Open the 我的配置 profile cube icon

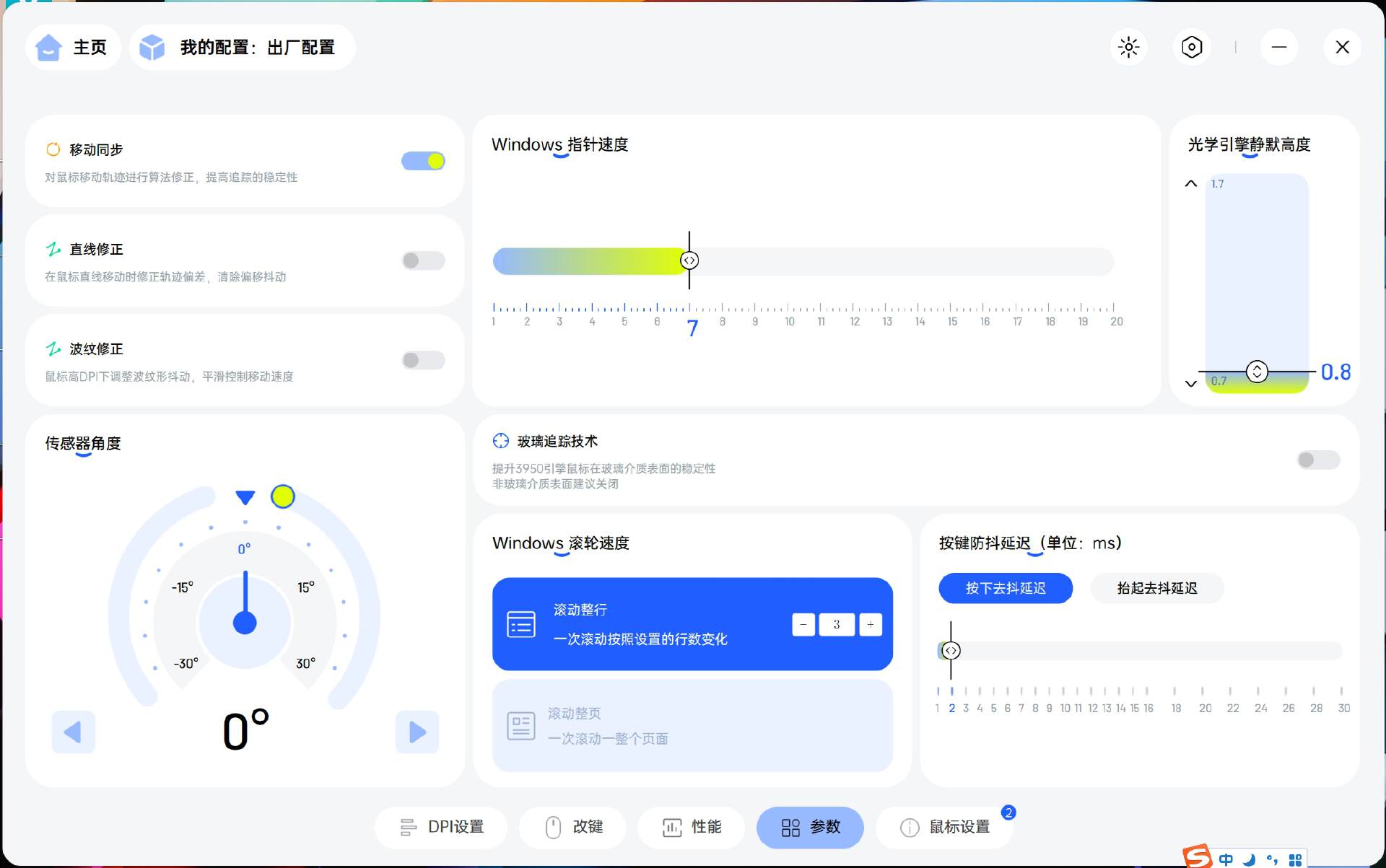[152, 48]
